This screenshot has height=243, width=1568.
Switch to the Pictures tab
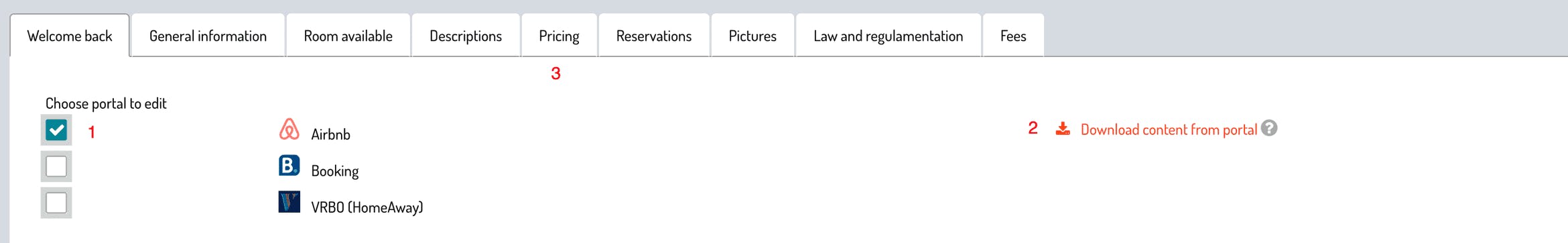(x=753, y=36)
